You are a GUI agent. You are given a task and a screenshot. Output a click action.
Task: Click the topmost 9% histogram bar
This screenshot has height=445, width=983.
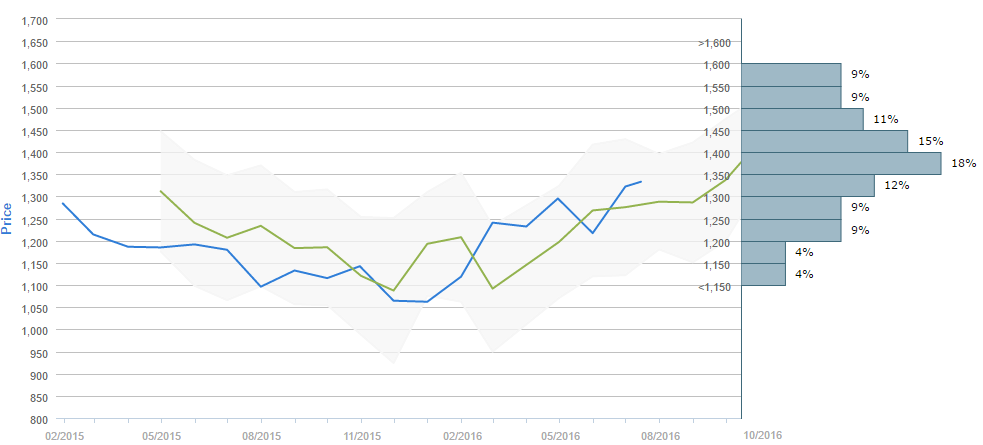[790, 75]
